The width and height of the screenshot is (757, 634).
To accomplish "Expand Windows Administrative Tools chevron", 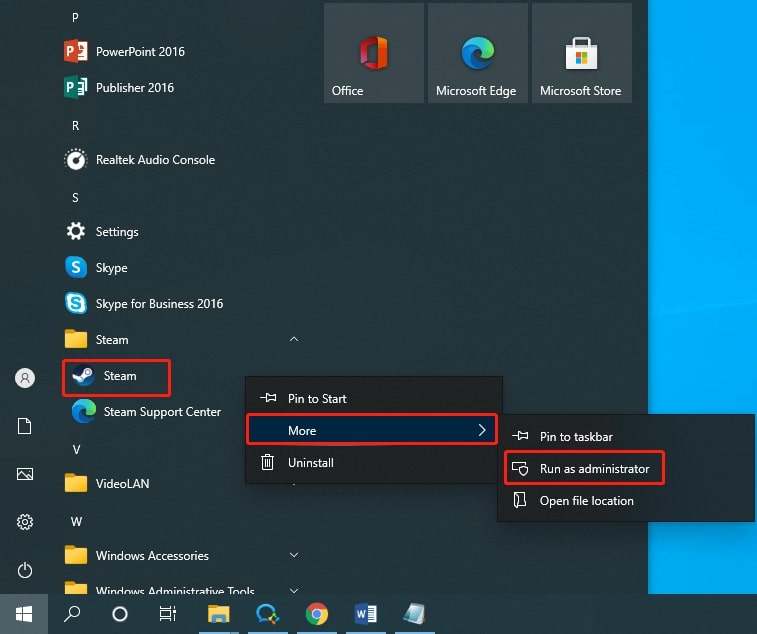I will click(294, 590).
